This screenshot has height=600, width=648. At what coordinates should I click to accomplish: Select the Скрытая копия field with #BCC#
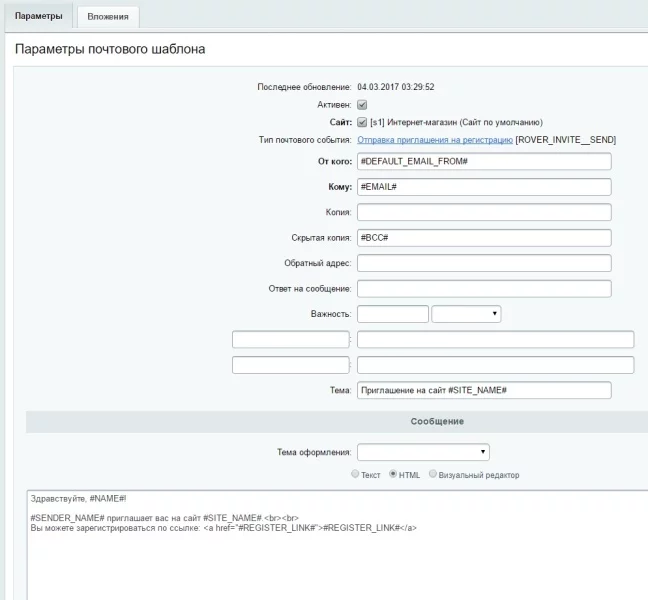click(x=483, y=238)
